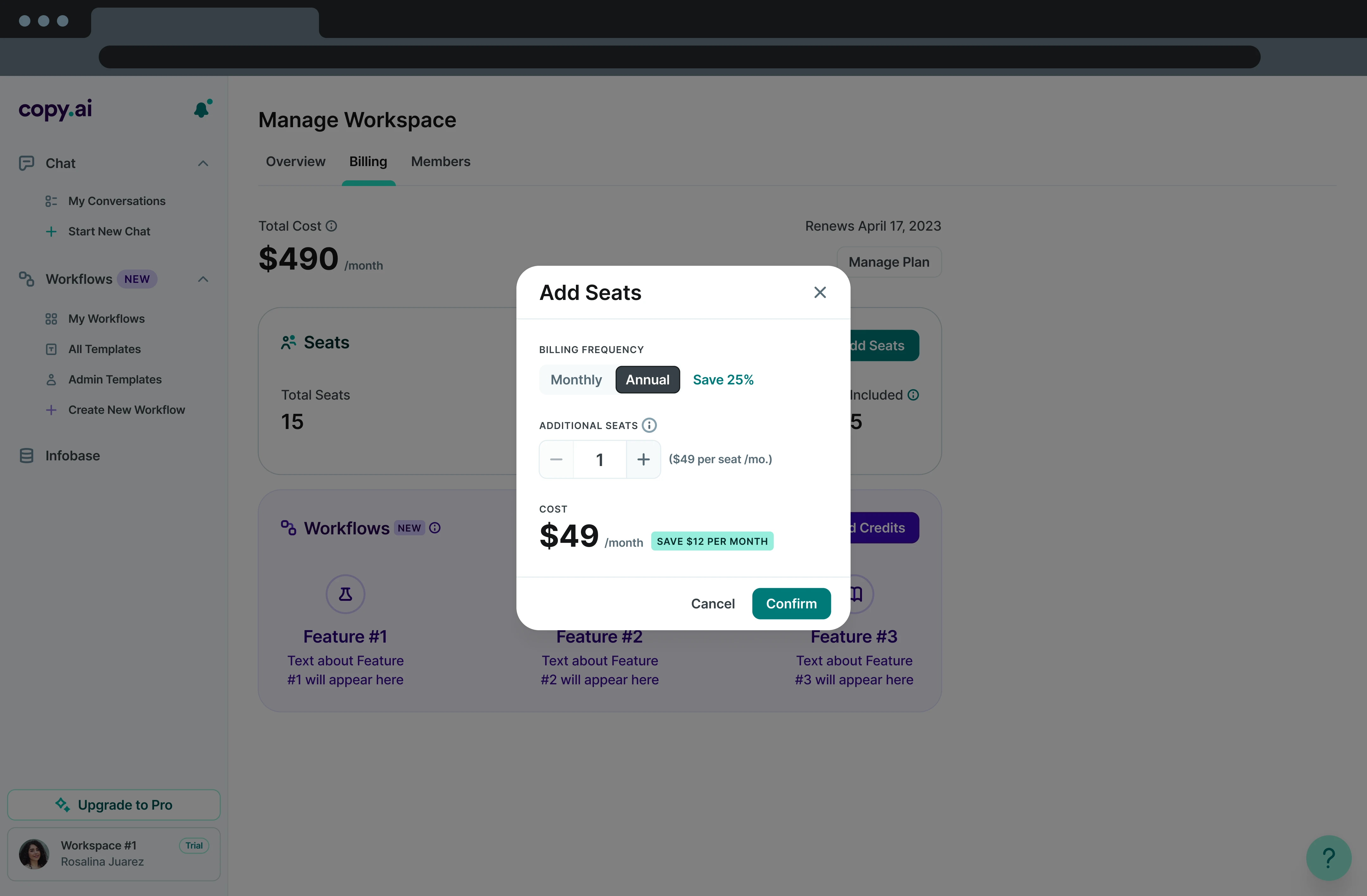Collapse the Workflows sidebar section
The image size is (1367, 896).
[x=203, y=279]
